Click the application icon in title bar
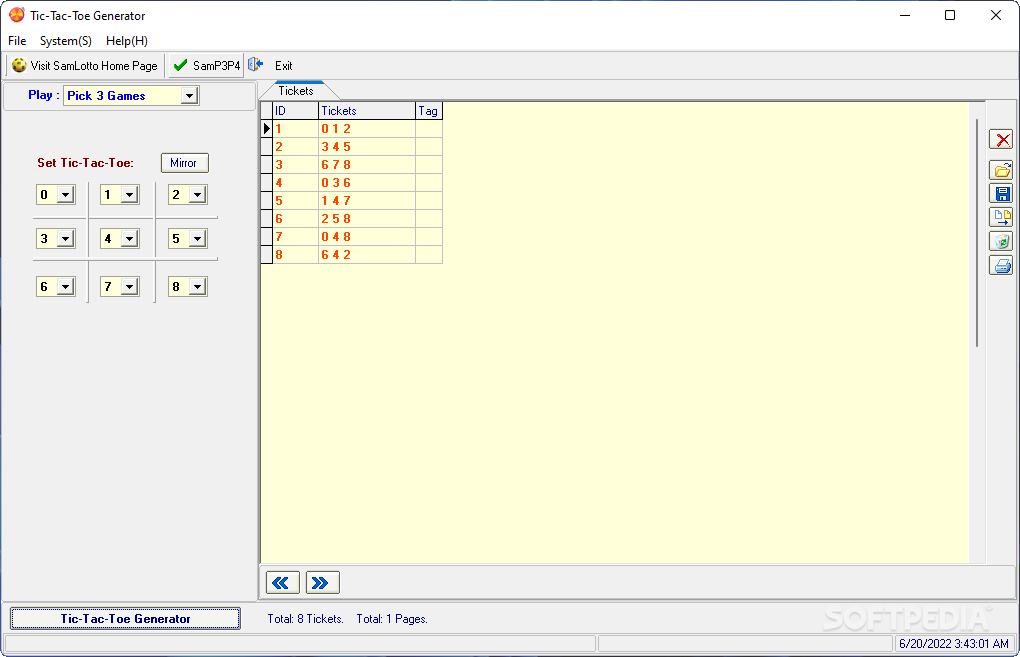Image resolution: width=1020 pixels, height=657 pixels. click(17, 15)
